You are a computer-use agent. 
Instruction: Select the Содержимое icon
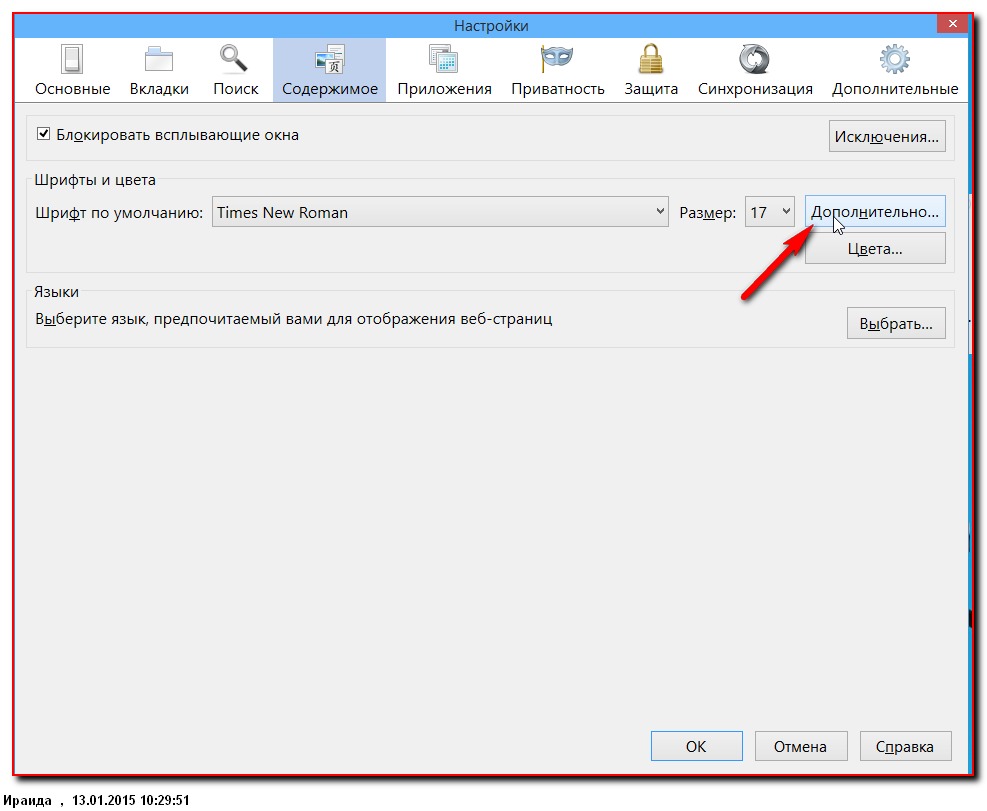(x=330, y=59)
